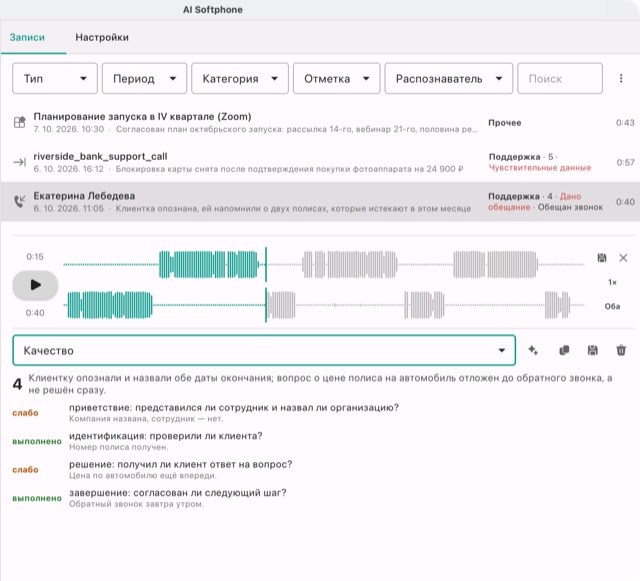Play the selected recording
The height and width of the screenshot is (581, 640).
pyautogui.click(x=35, y=285)
